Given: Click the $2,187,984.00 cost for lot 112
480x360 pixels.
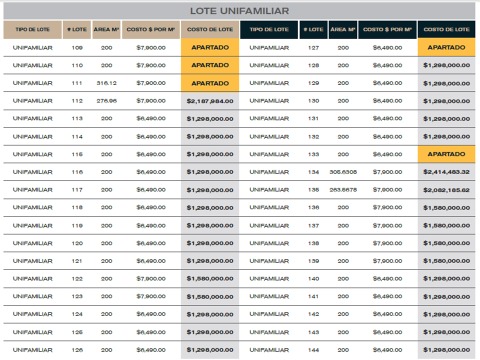Looking at the screenshot, I should pos(210,101).
